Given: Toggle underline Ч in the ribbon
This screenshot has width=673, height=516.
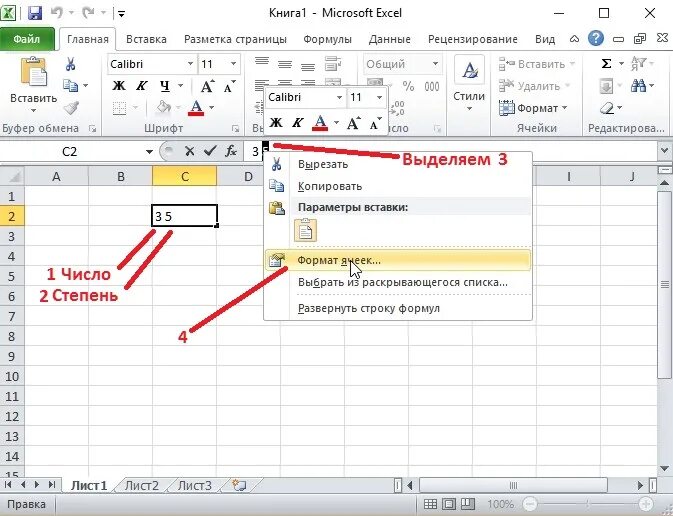Looking at the screenshot, I should click(165, 86).
